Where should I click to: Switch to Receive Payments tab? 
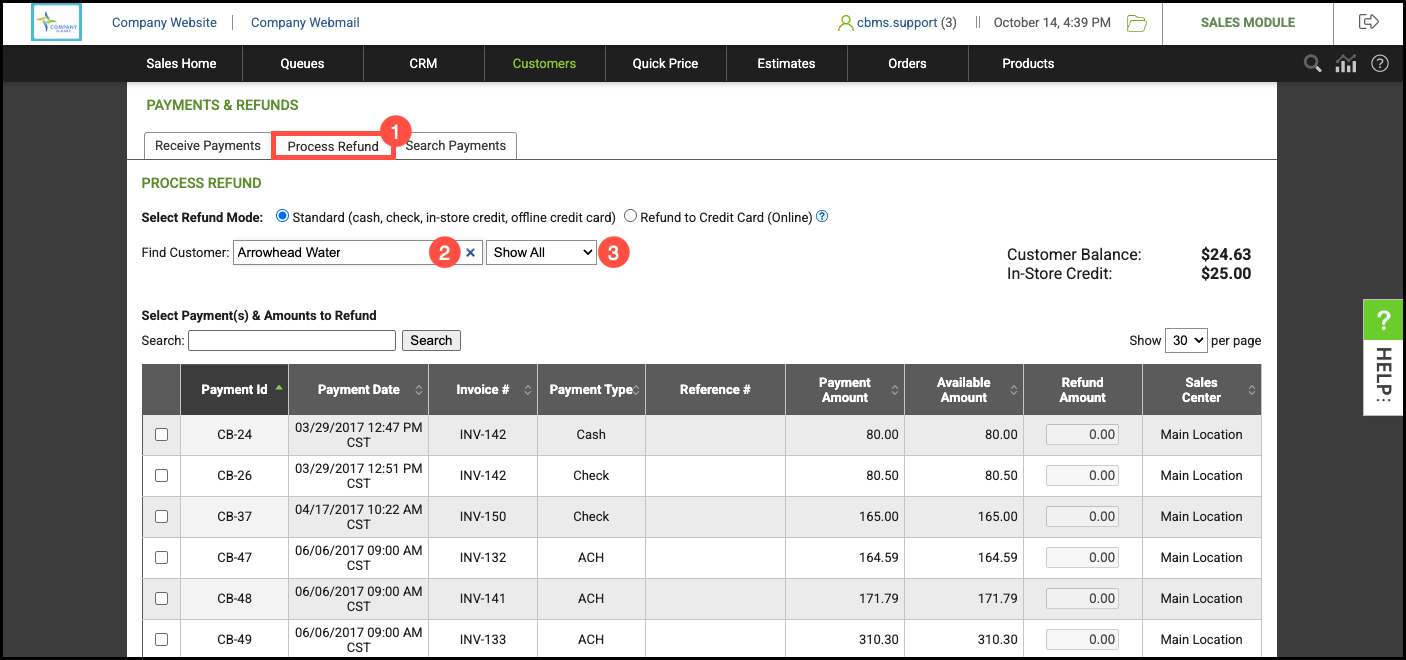coord(208,146)
